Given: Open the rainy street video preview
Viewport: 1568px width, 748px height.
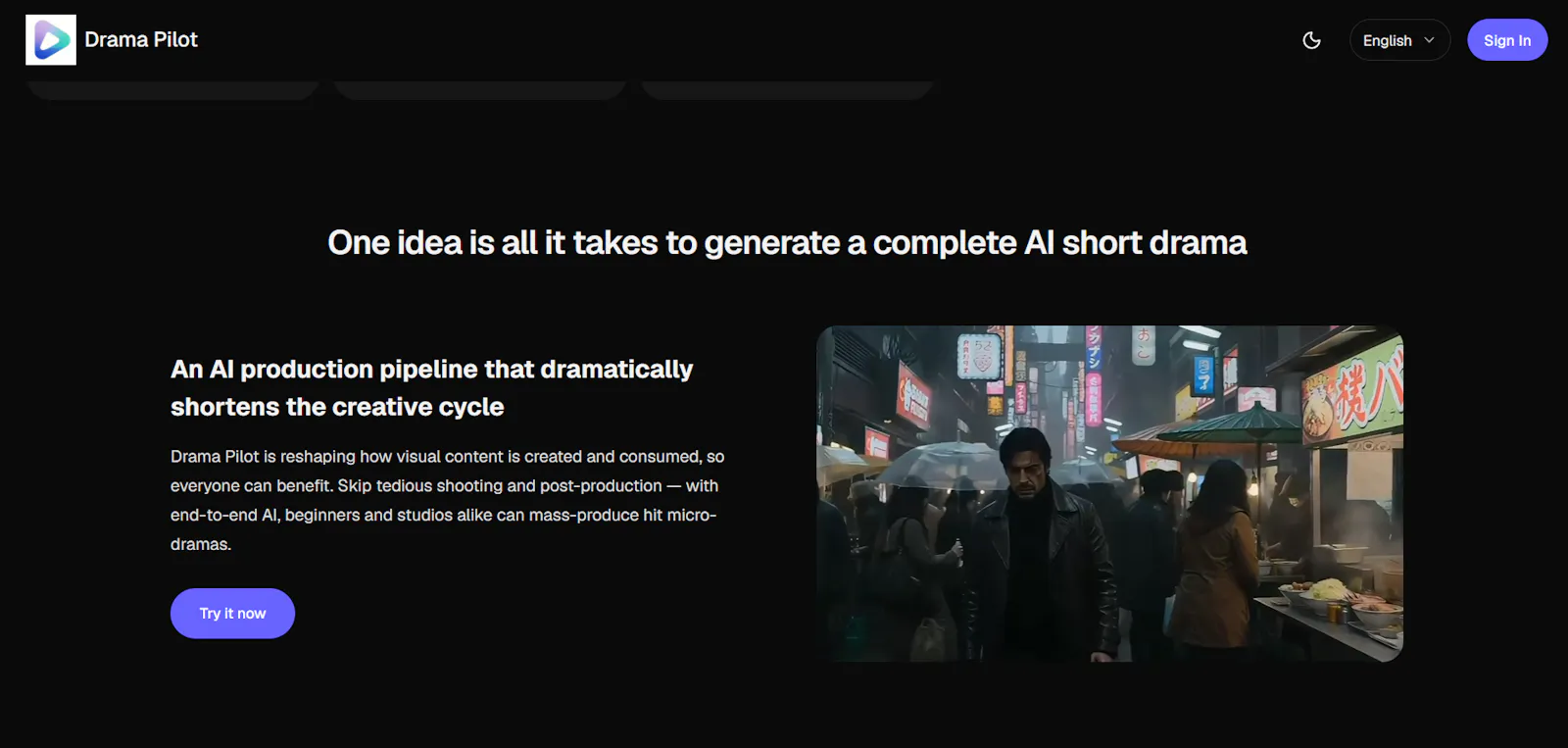Looking at the screenshot, I should point(1109,493).
